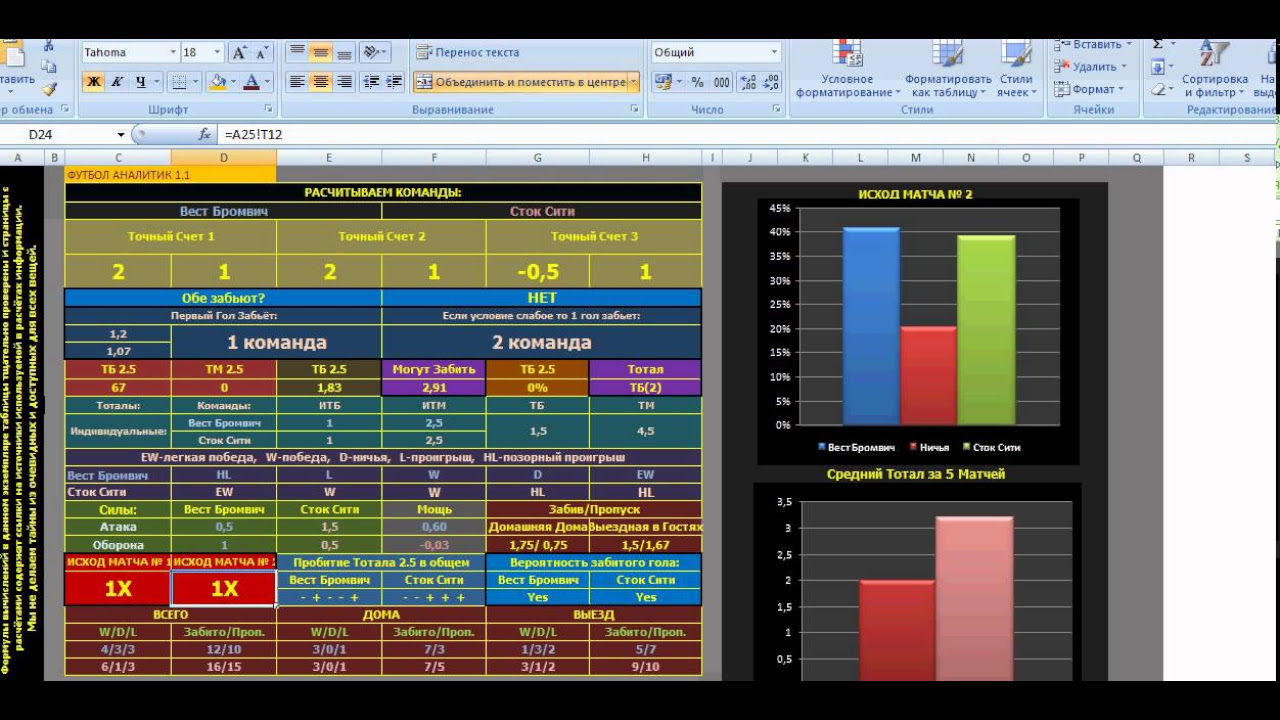Click Объединить и поместить в центре

520,82
